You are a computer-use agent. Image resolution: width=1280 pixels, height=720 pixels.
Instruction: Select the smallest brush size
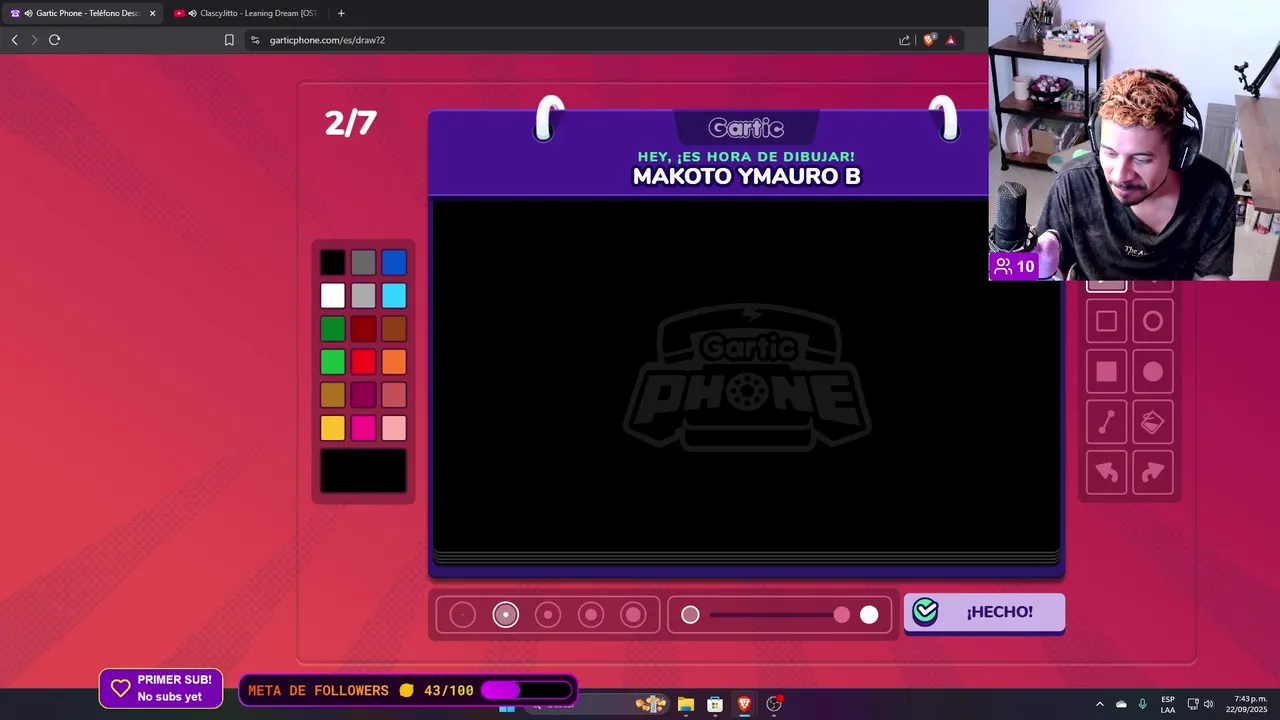(462, 615)
